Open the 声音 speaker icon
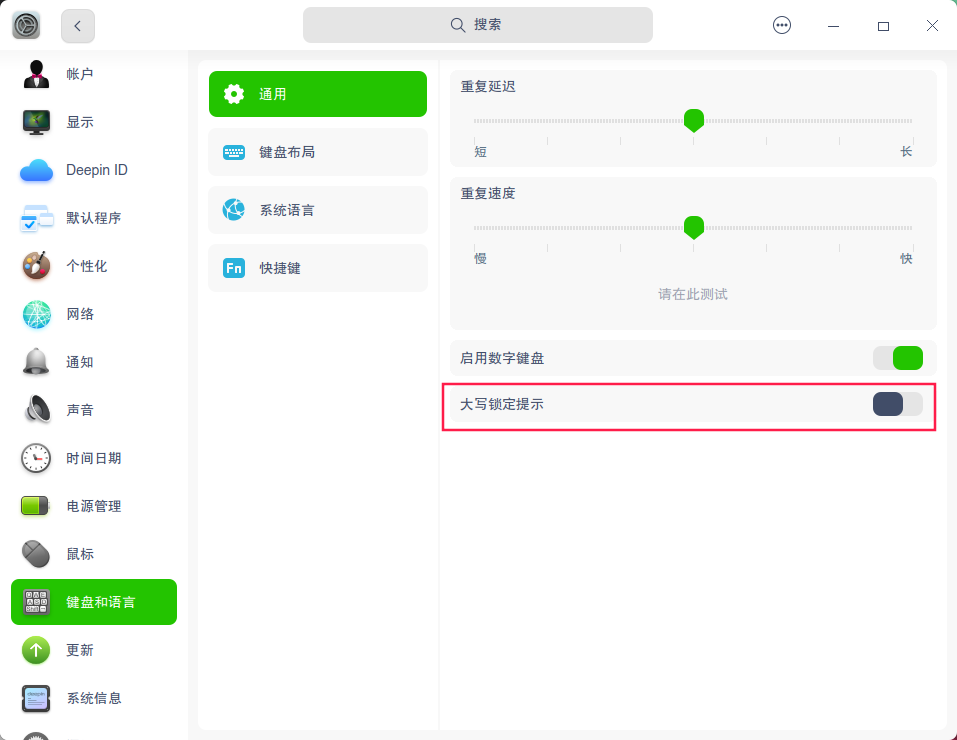The height and width of the screenshot is (740, 957). tap(36, 410)
